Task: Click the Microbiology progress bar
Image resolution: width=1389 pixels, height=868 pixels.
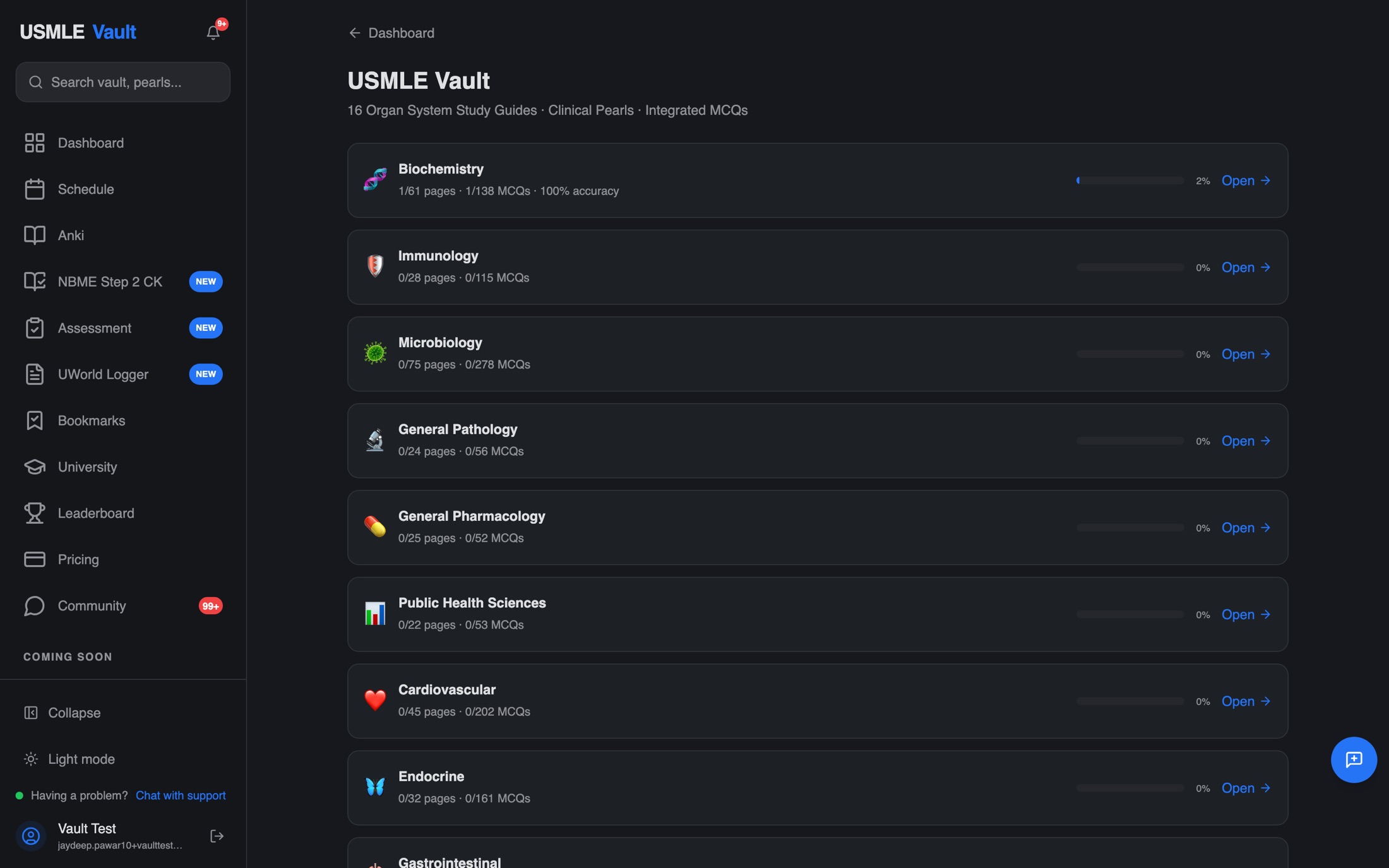Action: point(1130,354)
